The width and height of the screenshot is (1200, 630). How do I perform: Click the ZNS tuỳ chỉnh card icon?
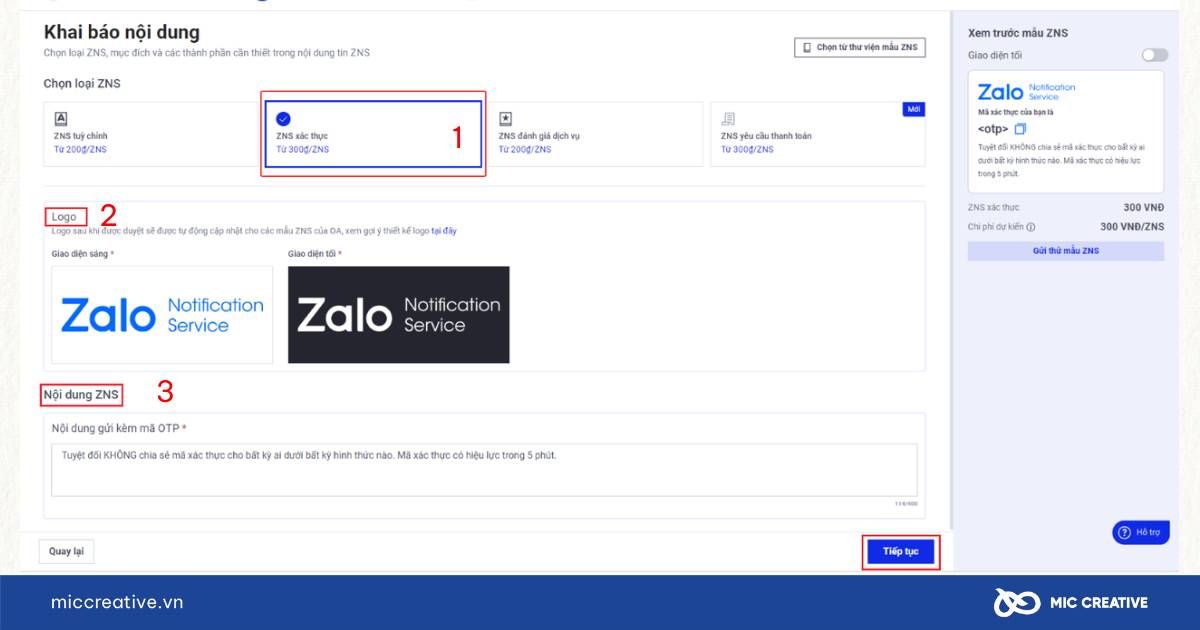tap(61, 118)
